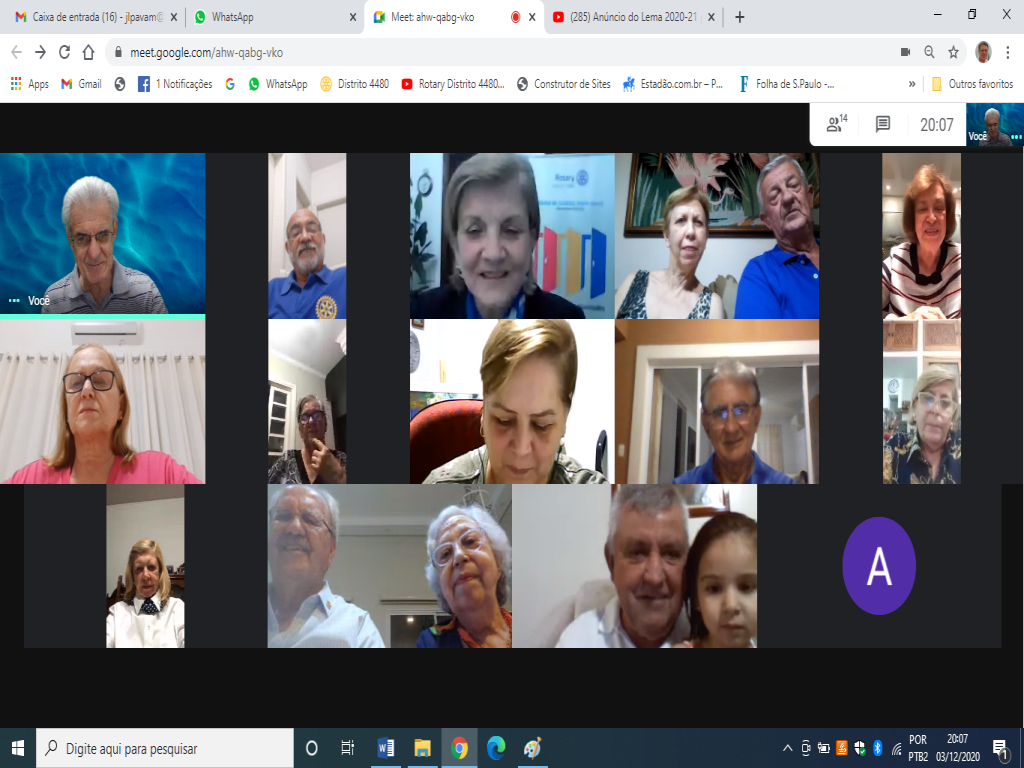Viewport: 1024px width, 768px height.
Task: Open the Meet chat messages icon
Action: pyautogui.click(x=883, y=124)
